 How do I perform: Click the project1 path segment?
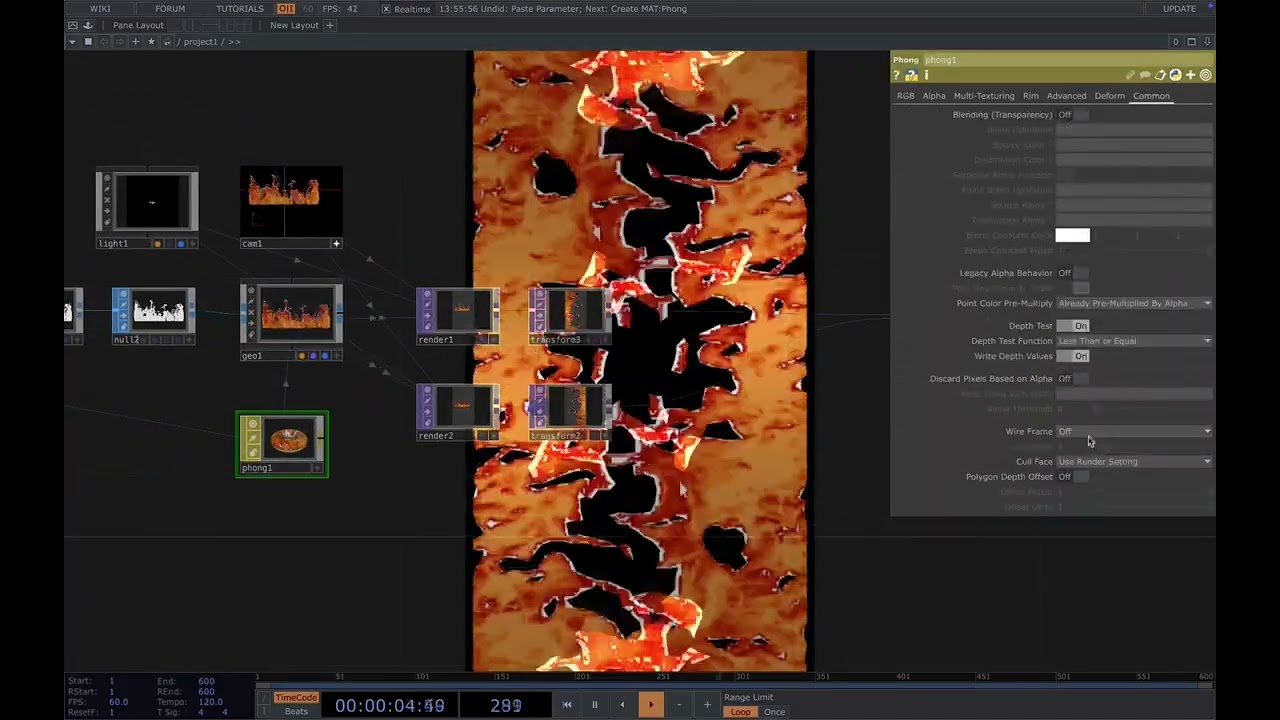tap(200, 42)
